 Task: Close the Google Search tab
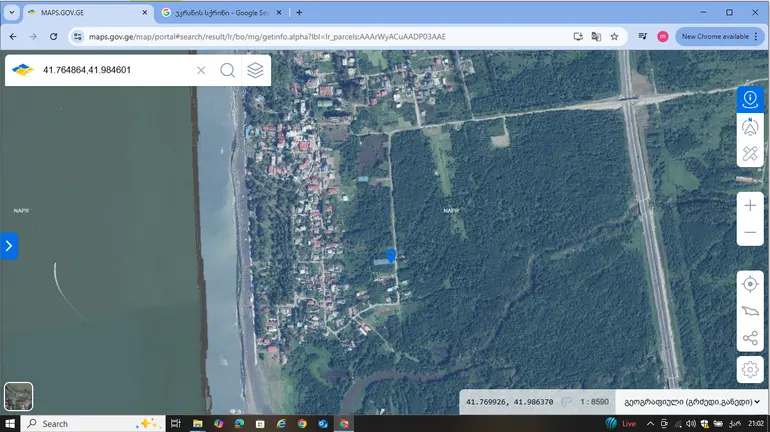point(279,13)
